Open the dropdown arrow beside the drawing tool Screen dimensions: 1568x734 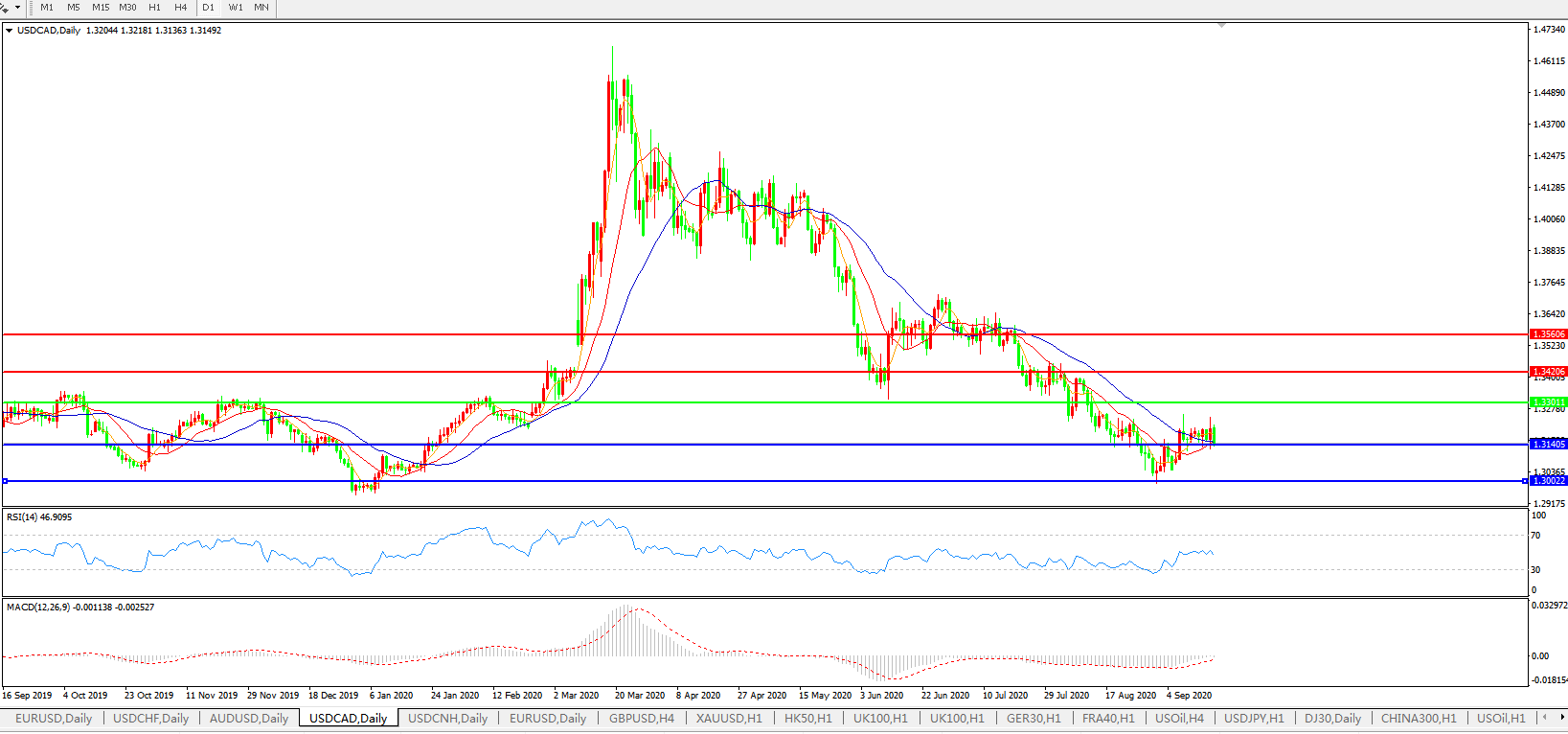click(x=17, y=8)
